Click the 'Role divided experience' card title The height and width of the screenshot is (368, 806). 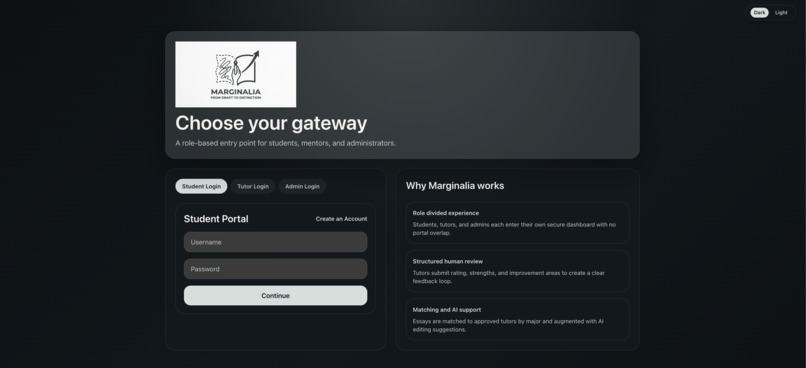pos(446,213)
